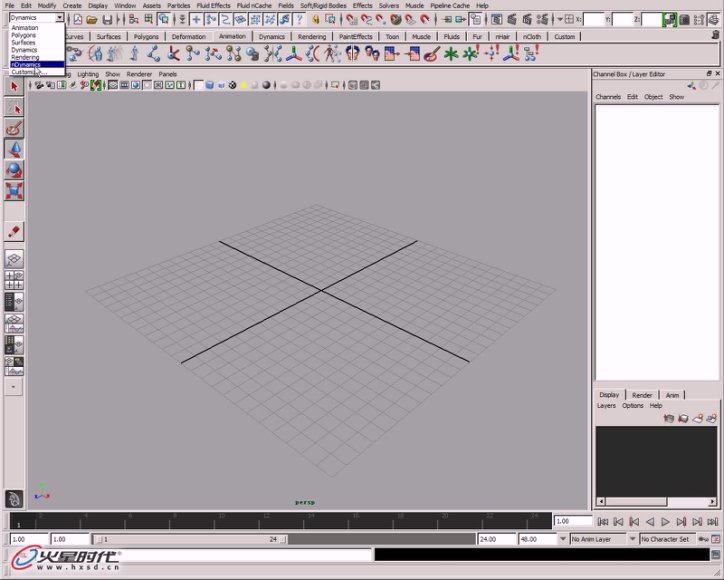Viewport: 724px width, 580px height.
Task: Click the X coordinate input field
Action: (x=594, y=19)
